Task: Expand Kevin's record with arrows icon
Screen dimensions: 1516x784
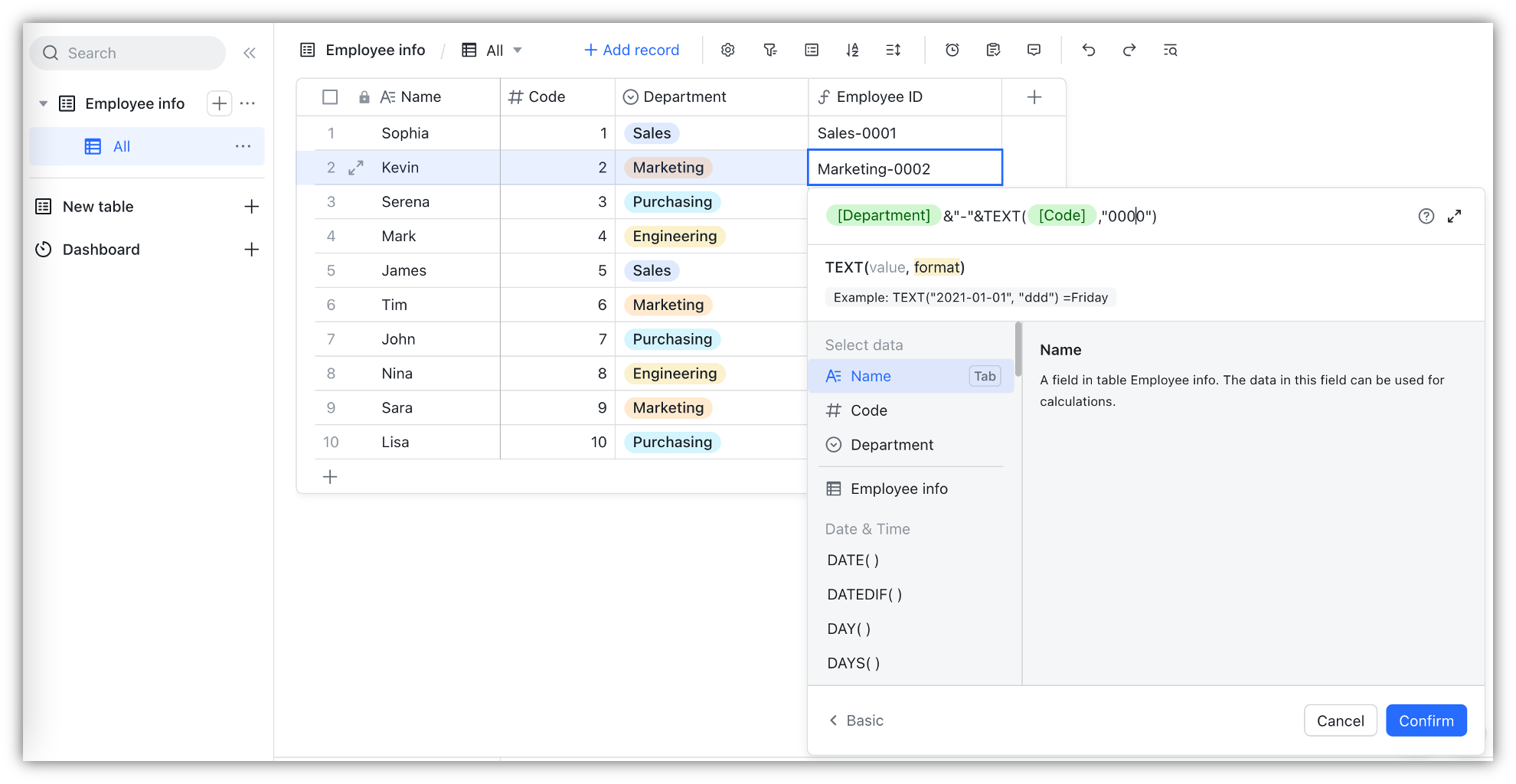Action: (355, 168)
